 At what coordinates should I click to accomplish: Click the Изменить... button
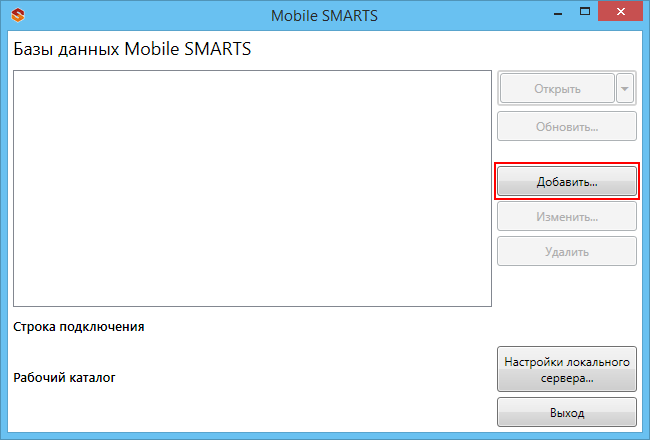567,216
